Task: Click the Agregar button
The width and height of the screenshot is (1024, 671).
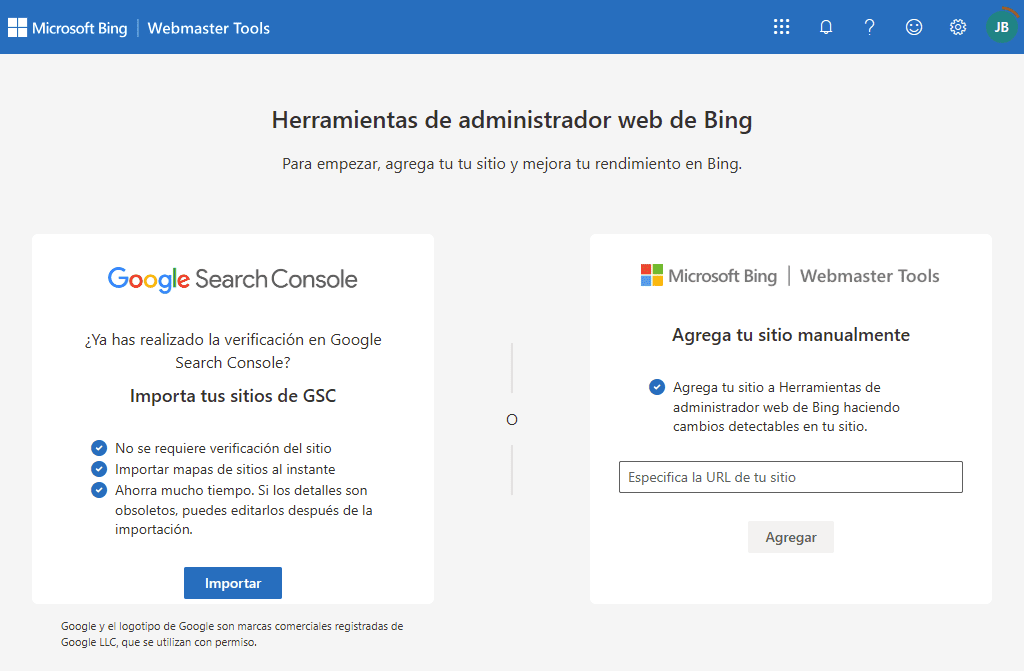Action: click(791, 537)
